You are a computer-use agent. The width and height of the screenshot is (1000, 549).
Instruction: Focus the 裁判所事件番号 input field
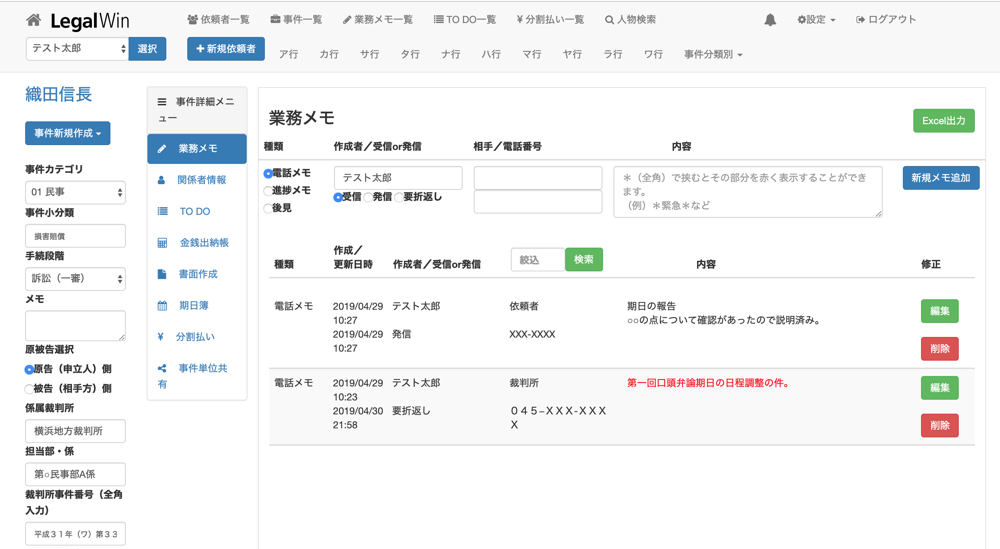tap(75, 534)
